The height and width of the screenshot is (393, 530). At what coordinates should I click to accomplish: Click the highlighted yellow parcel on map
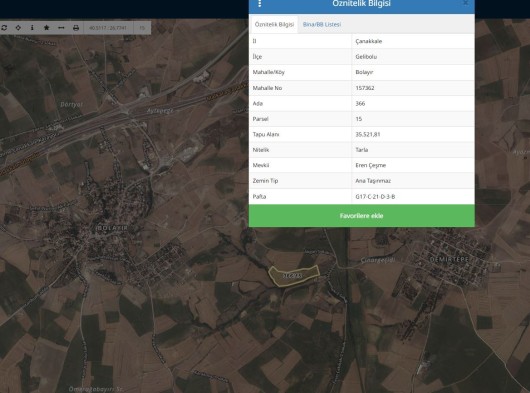(293, 275)
